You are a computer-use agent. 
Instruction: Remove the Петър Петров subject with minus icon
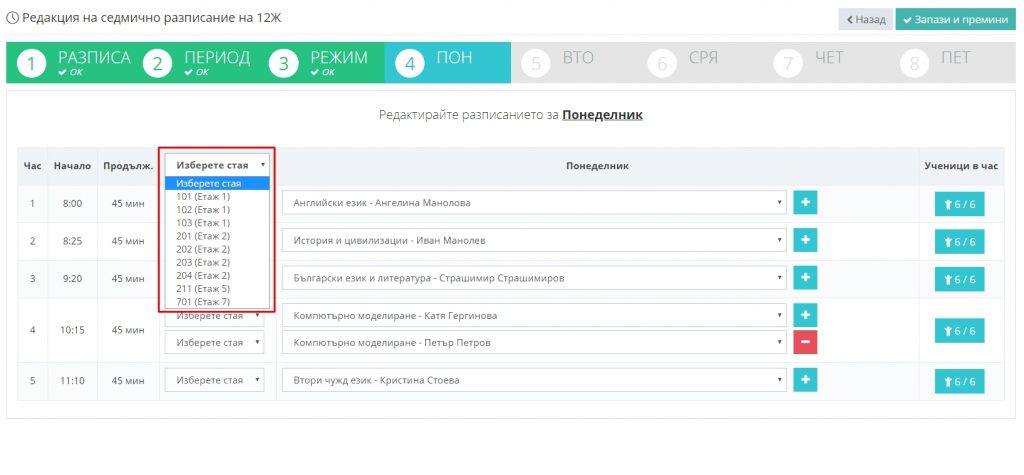point(805,343)
